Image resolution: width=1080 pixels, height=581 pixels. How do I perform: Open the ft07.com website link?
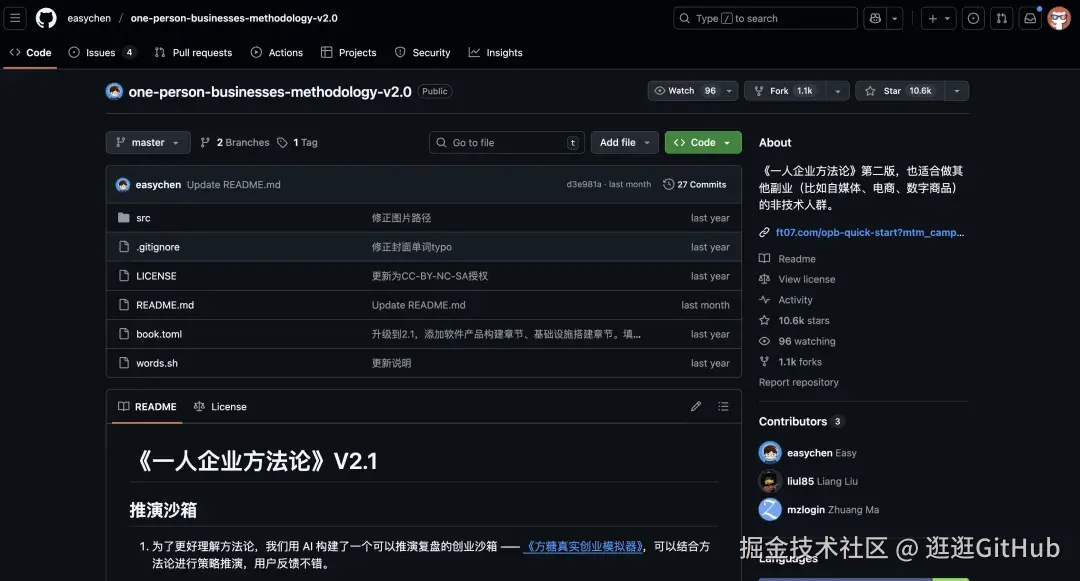pos(870,233)
